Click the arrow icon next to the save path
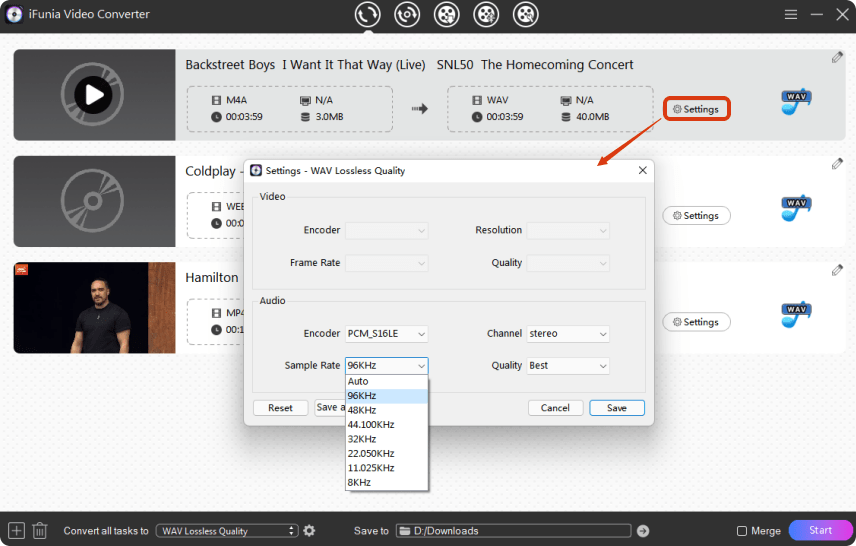Viewport: 856px width, 546px height. pos(643,531)
